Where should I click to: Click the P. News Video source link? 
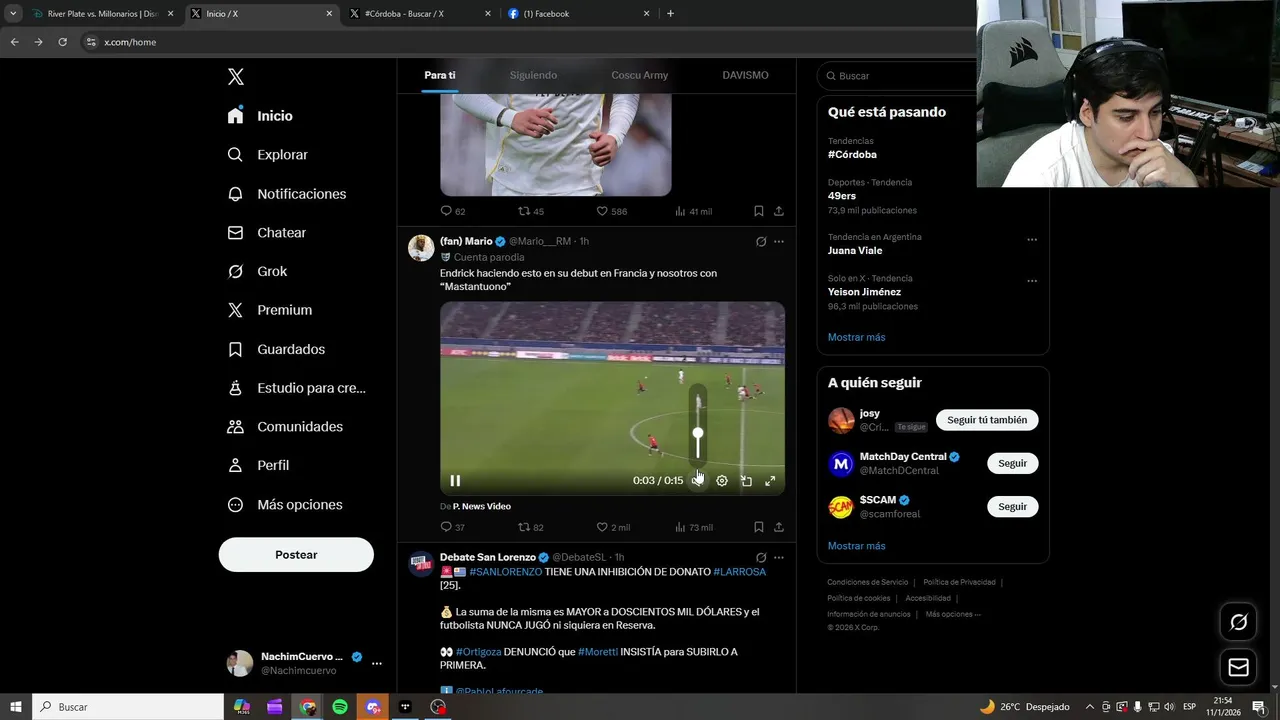tap(481, 506)
